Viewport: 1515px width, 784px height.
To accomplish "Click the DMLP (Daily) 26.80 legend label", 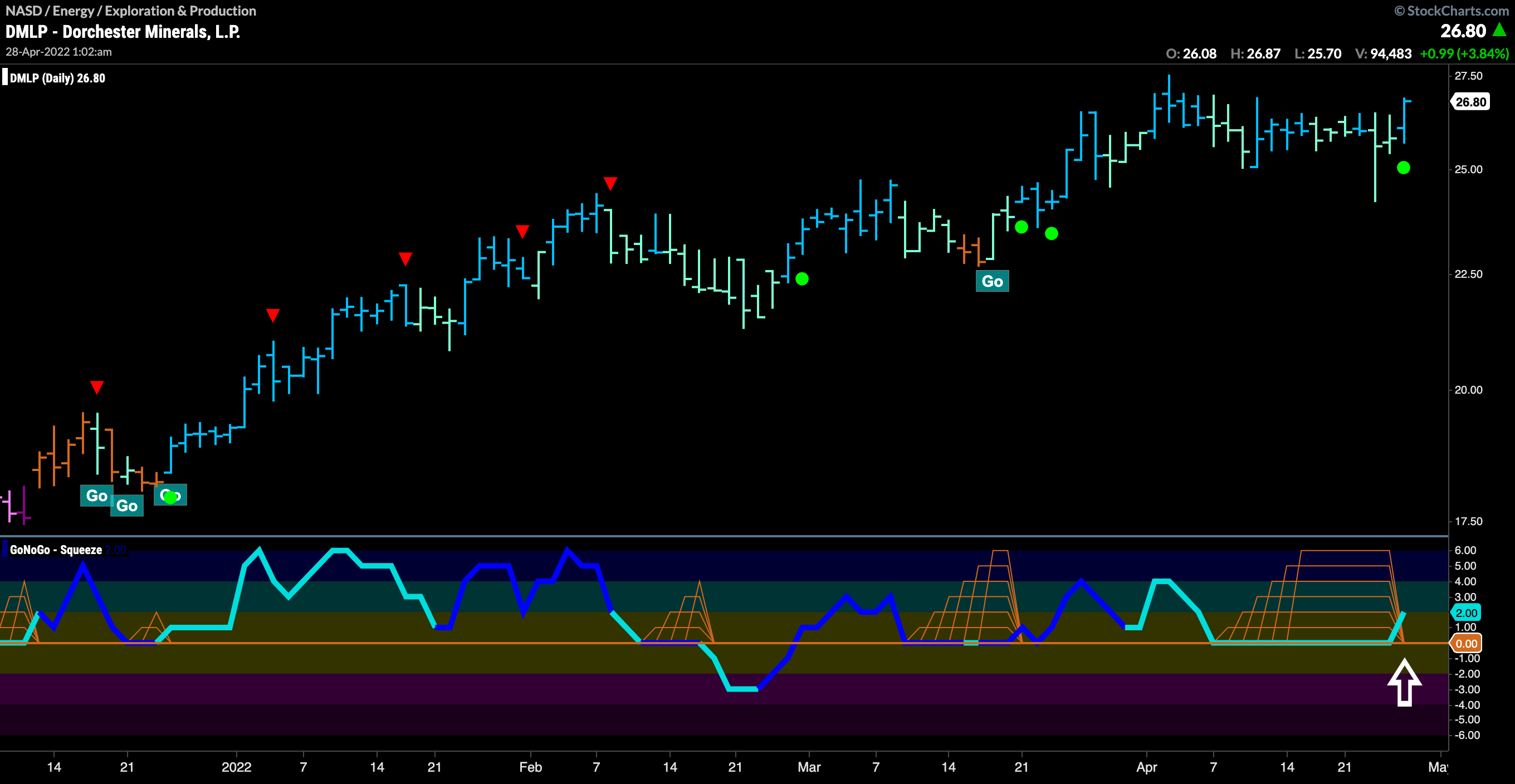I will [x=57, y=78].
